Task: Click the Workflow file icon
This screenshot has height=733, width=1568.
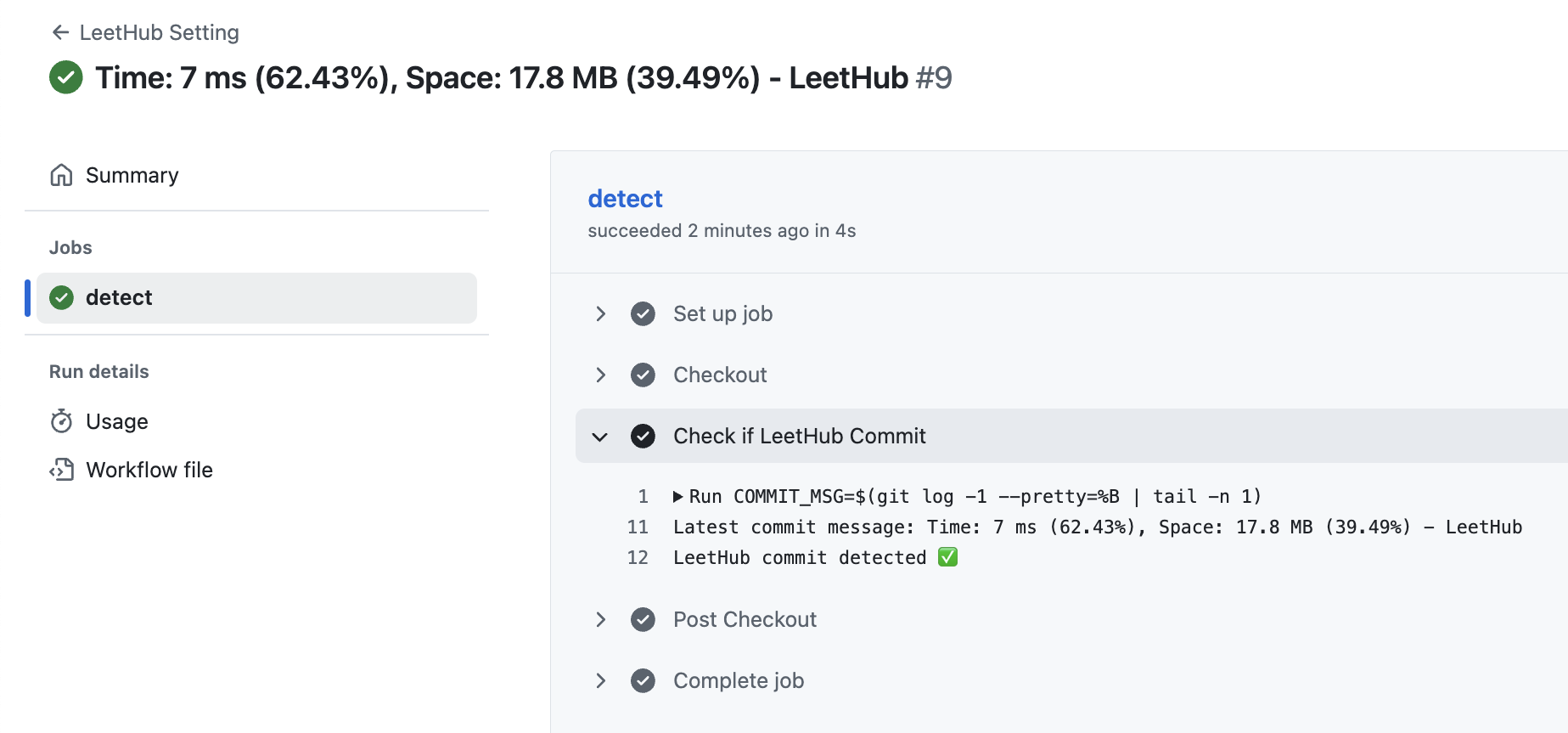Action: pyautogui.click(x=61, y=470)
